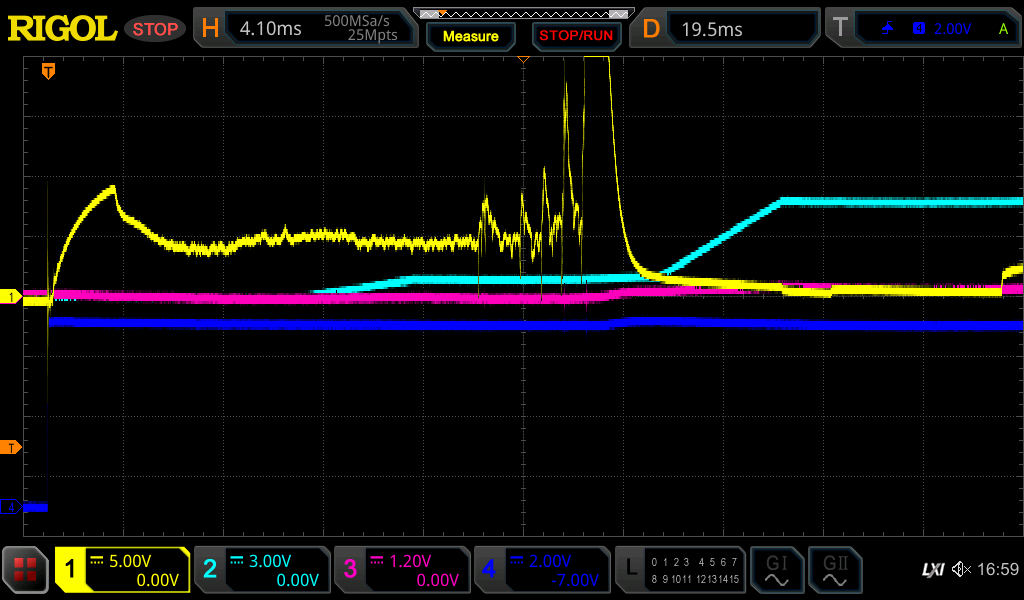Click the RIGOL logo
The height and width of the screenshot is (600, 1024).
[x=62, y=29]
